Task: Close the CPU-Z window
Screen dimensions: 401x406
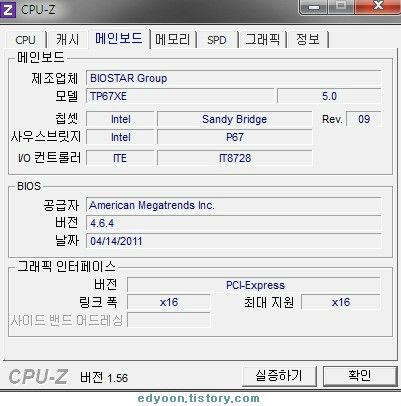Action: (x=378, y=7)
